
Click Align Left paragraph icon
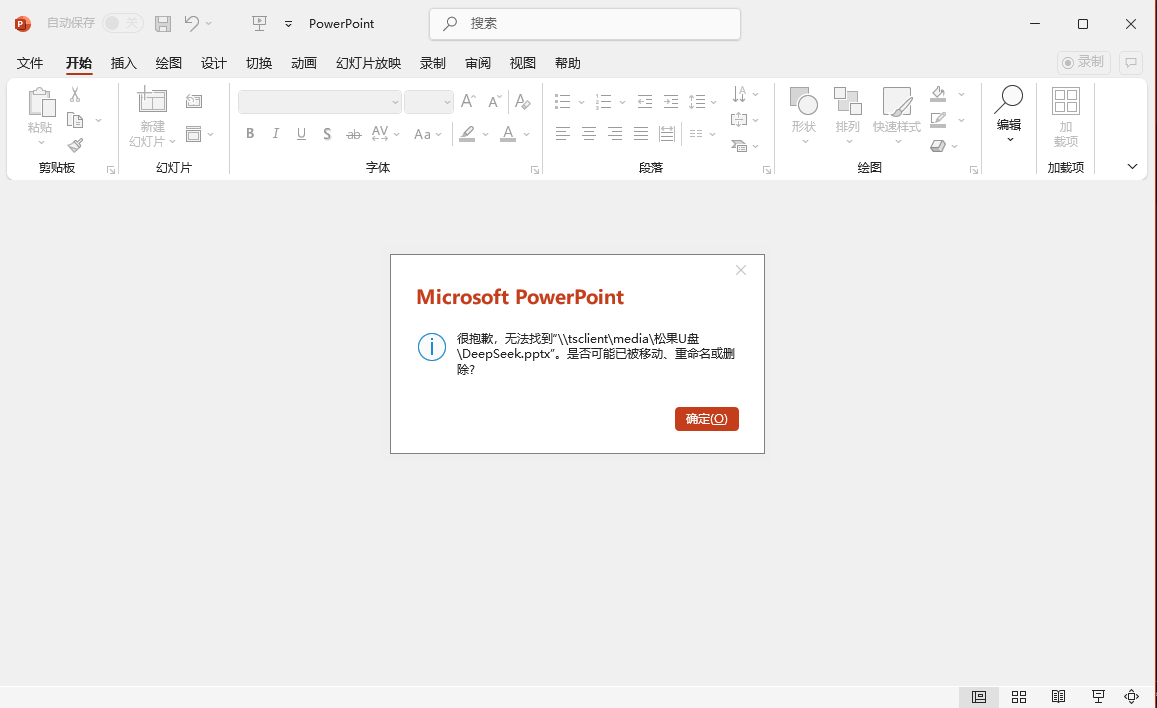(x=563, y=133)
